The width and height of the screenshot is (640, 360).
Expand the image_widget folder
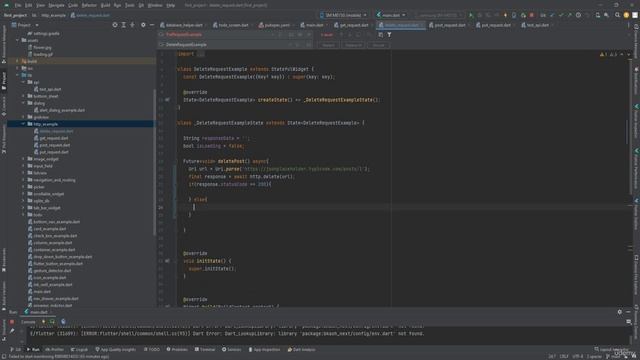23,159
